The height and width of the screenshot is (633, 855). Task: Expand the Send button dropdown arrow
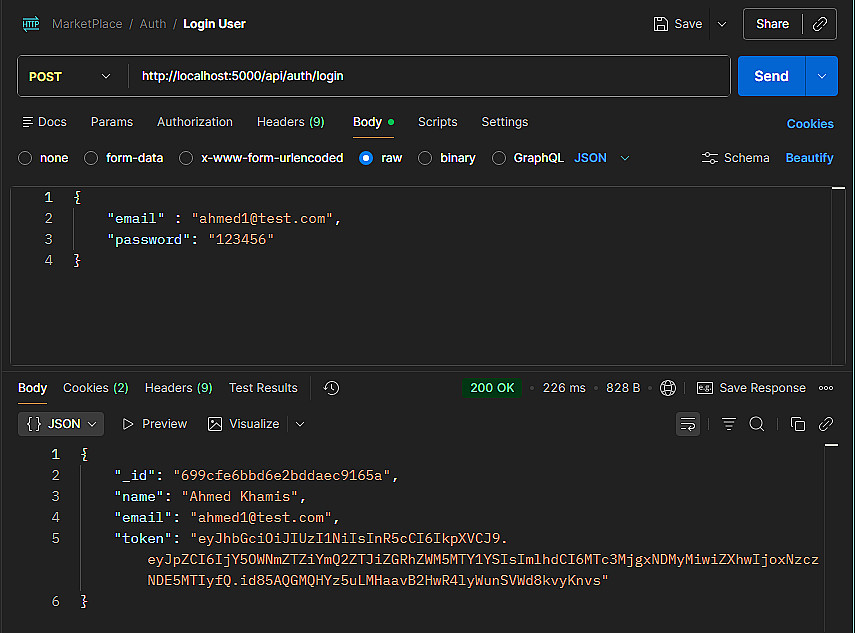coord(823,76)
